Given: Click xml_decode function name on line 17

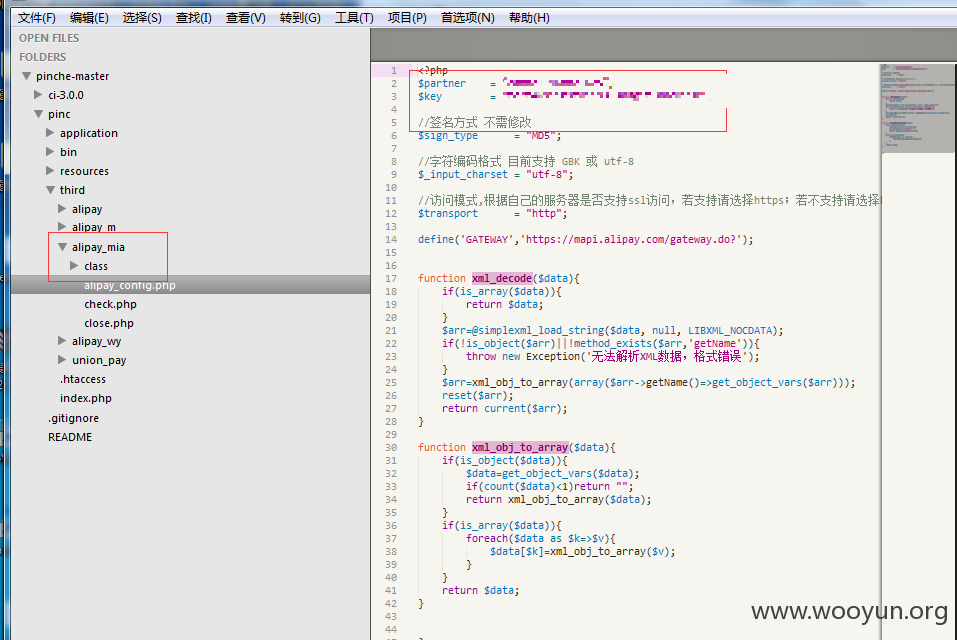Looking at the screenshot, I should pos(502,278).
